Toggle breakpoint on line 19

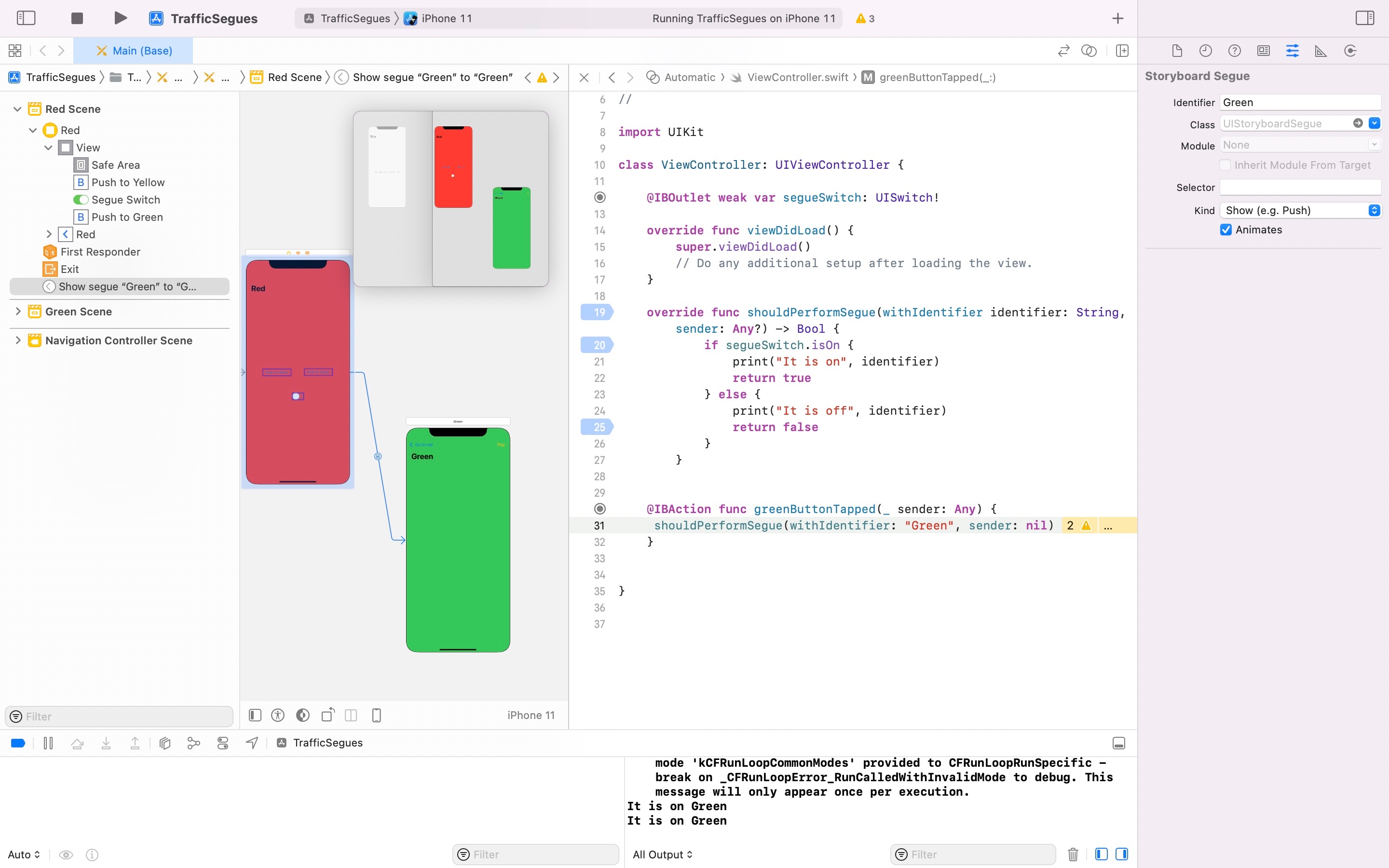[598, 312]
